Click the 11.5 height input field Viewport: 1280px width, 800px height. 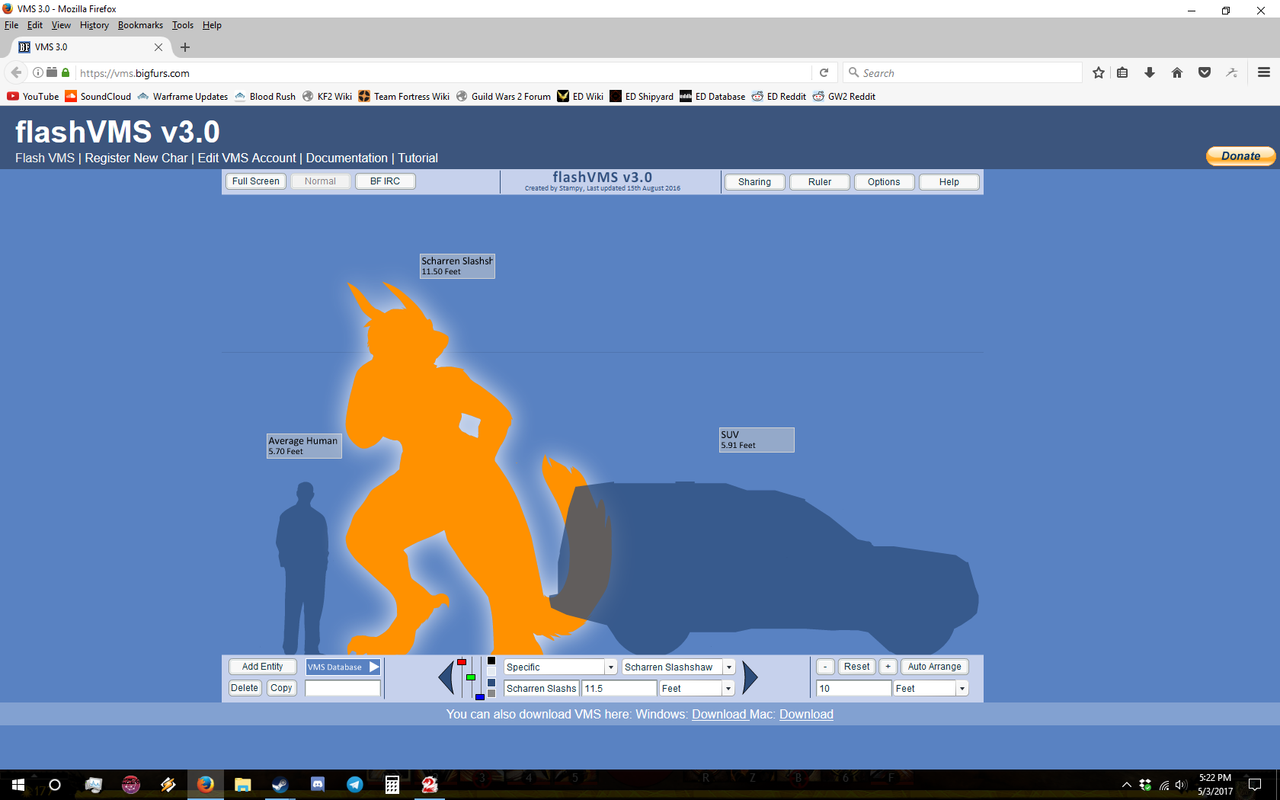(618, 688)
